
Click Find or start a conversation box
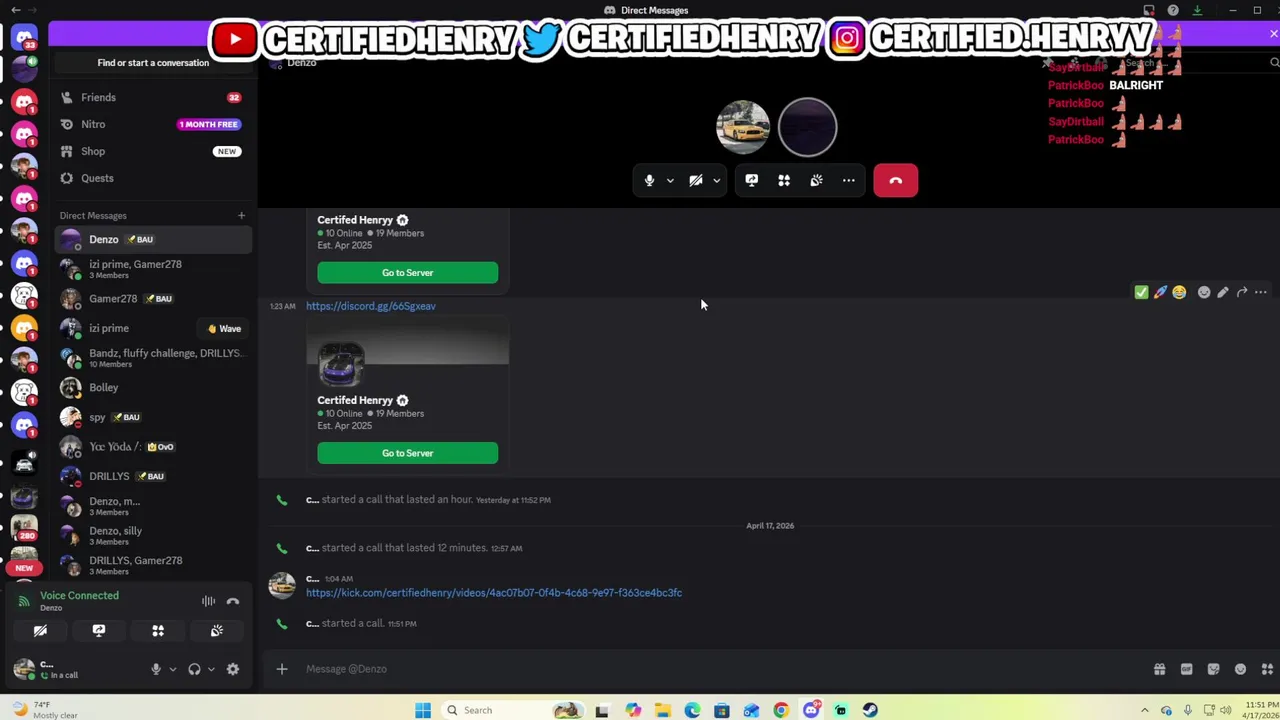coord(153,62)
